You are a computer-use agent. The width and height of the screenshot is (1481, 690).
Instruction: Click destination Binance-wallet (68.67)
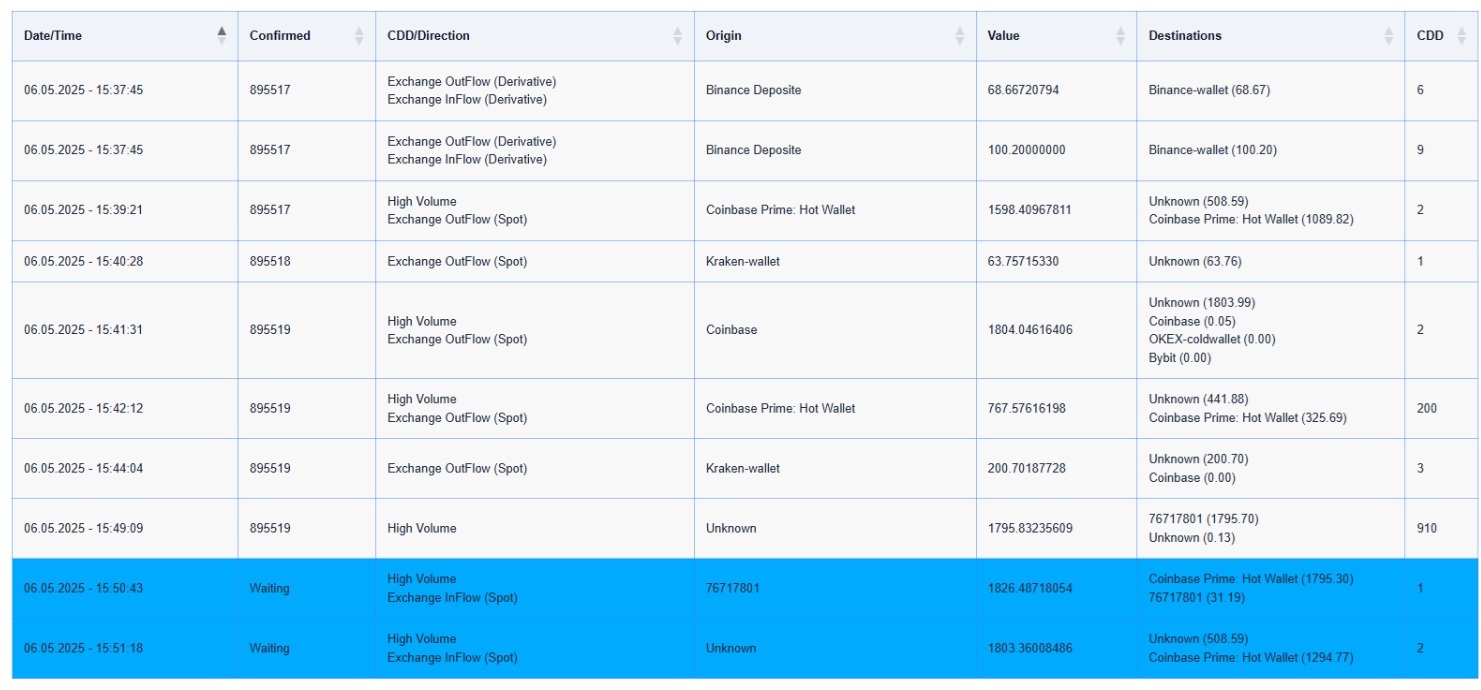[1209, 90]
